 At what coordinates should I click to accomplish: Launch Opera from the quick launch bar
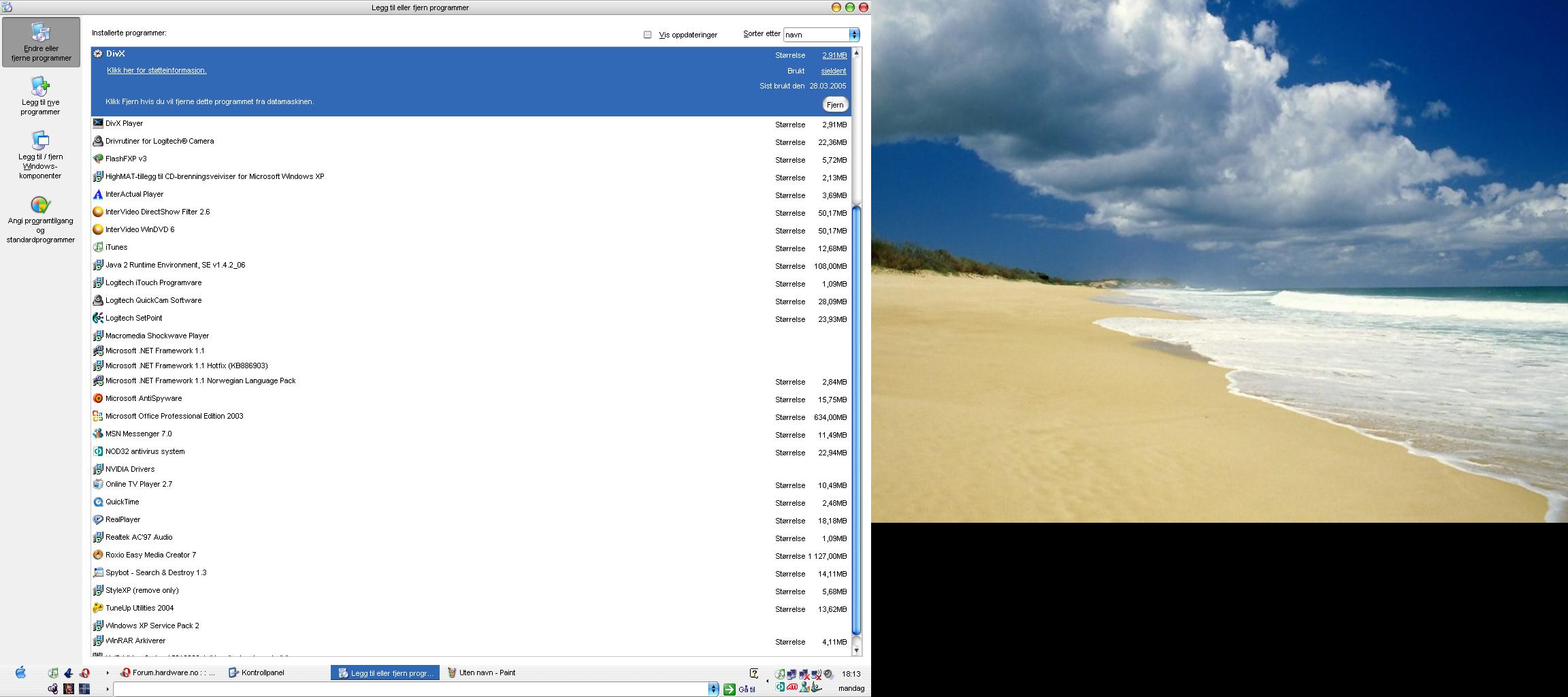tap(84, 672)
